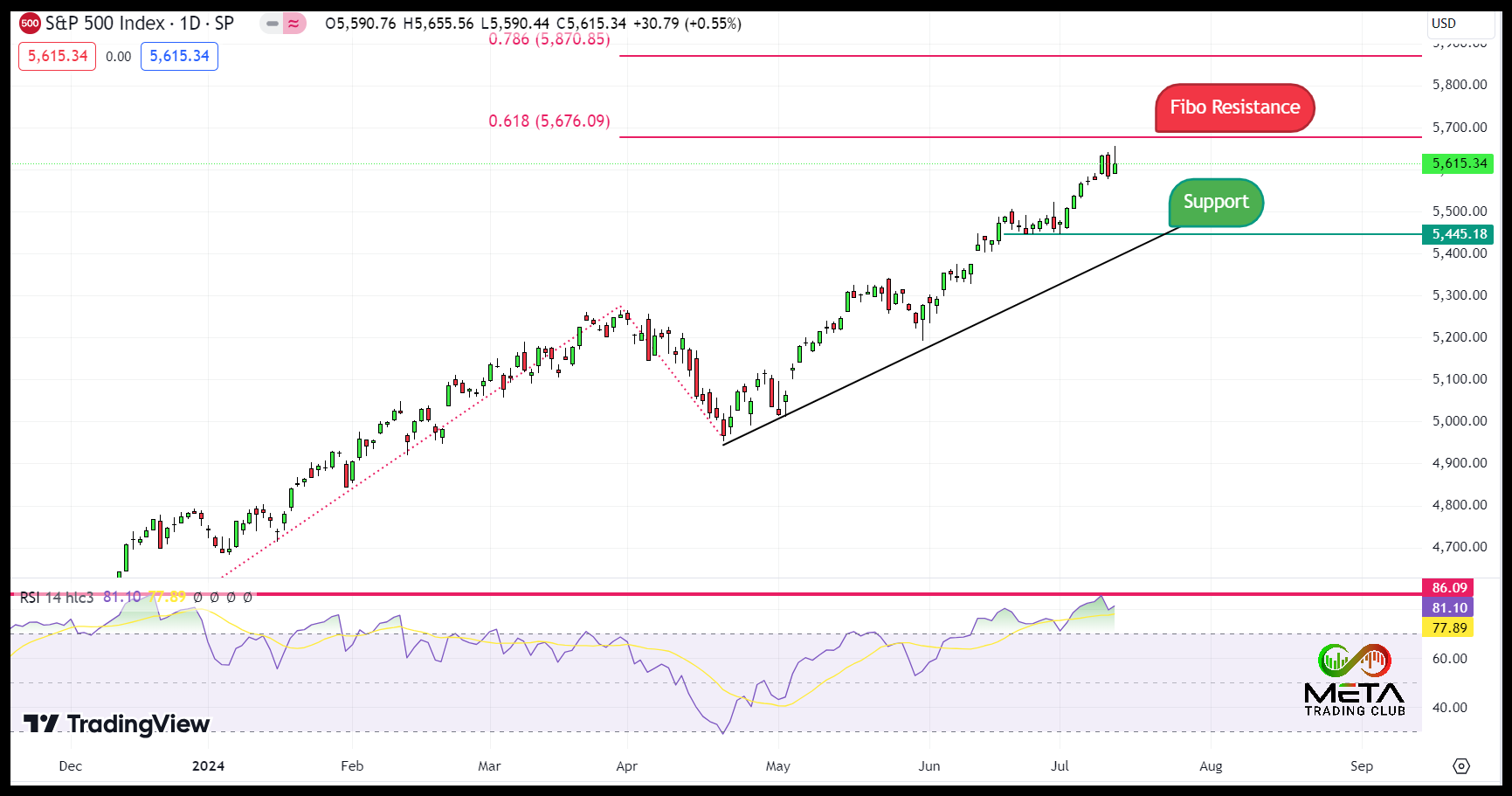
Task: Click the 5,000.00 price axis label
Action: 1460,421
